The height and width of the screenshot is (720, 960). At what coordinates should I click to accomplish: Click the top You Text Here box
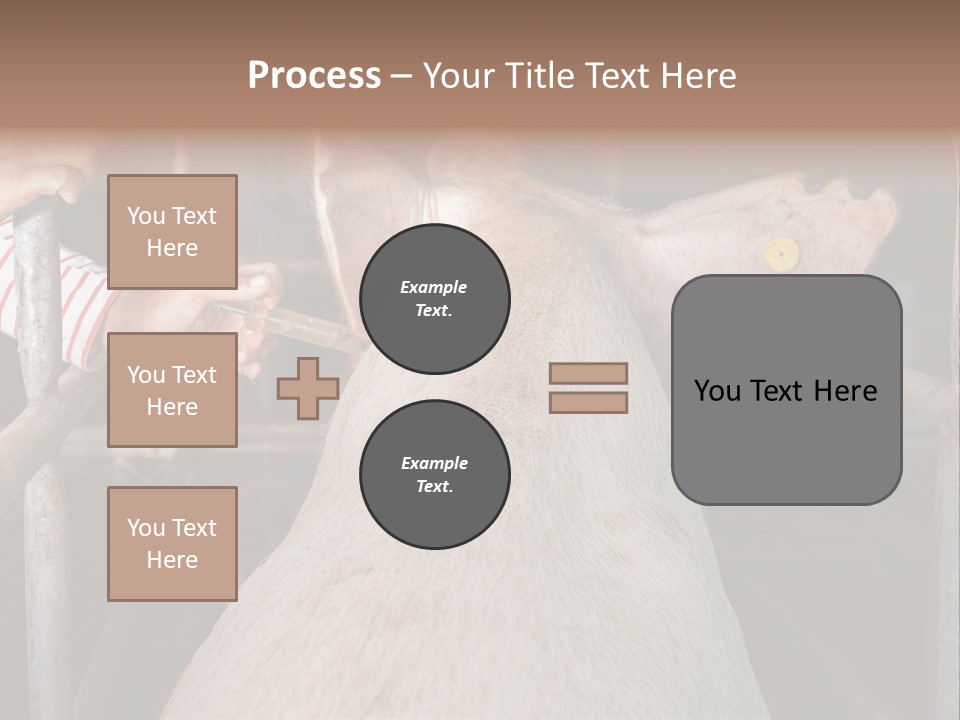coord(172,232)
